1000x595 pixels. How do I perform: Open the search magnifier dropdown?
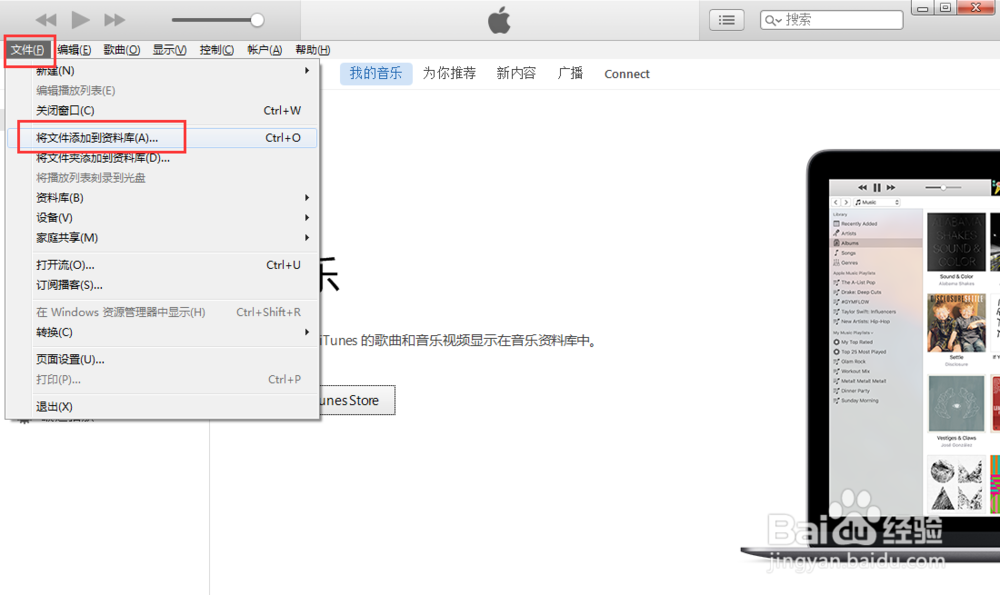pyautogui.click(x=773, y=20)
